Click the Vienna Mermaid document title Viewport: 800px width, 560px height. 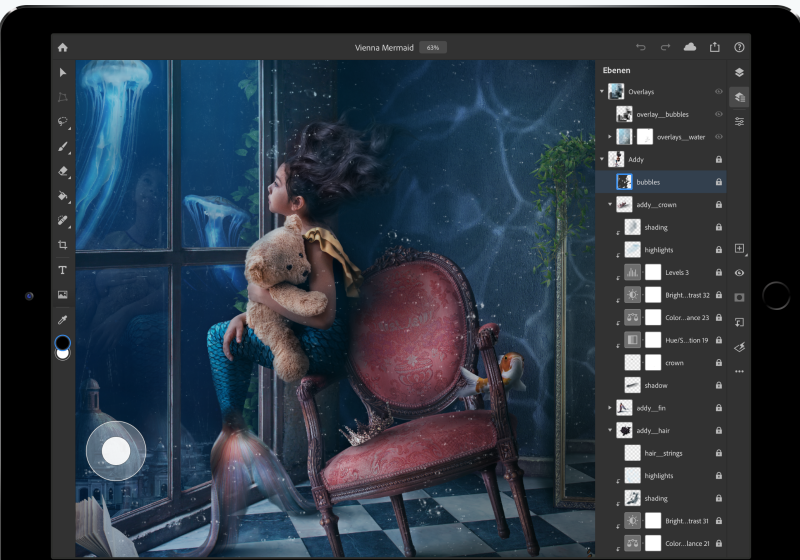[x=384, y=47]
